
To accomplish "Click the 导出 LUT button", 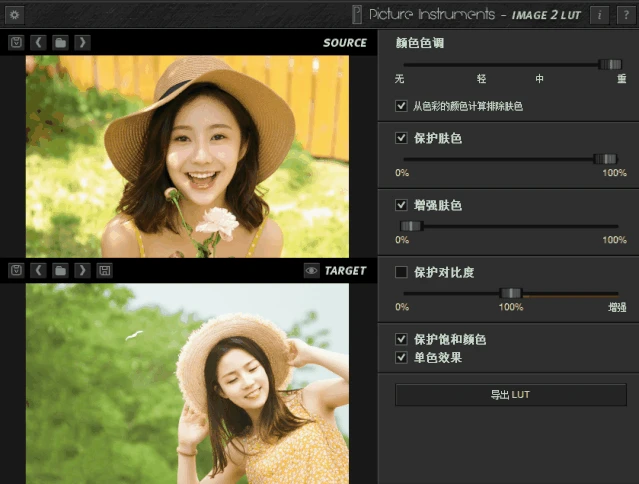I will [511, 394].
